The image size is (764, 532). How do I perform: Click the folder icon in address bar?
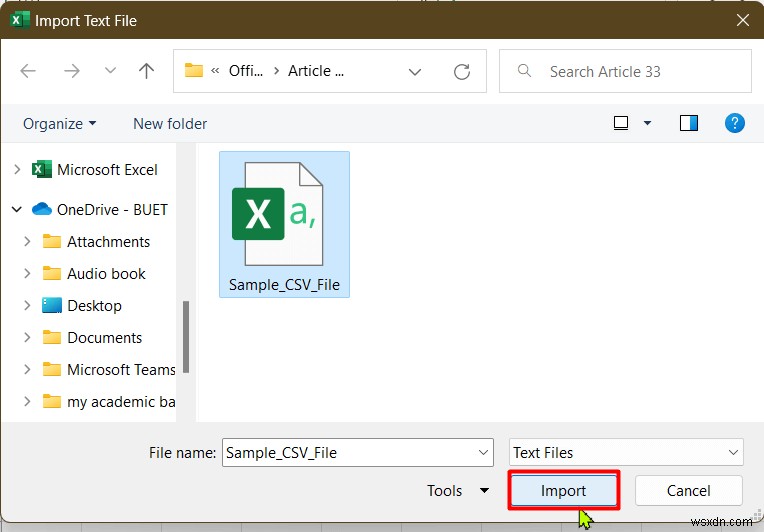(x=193, y=71)
